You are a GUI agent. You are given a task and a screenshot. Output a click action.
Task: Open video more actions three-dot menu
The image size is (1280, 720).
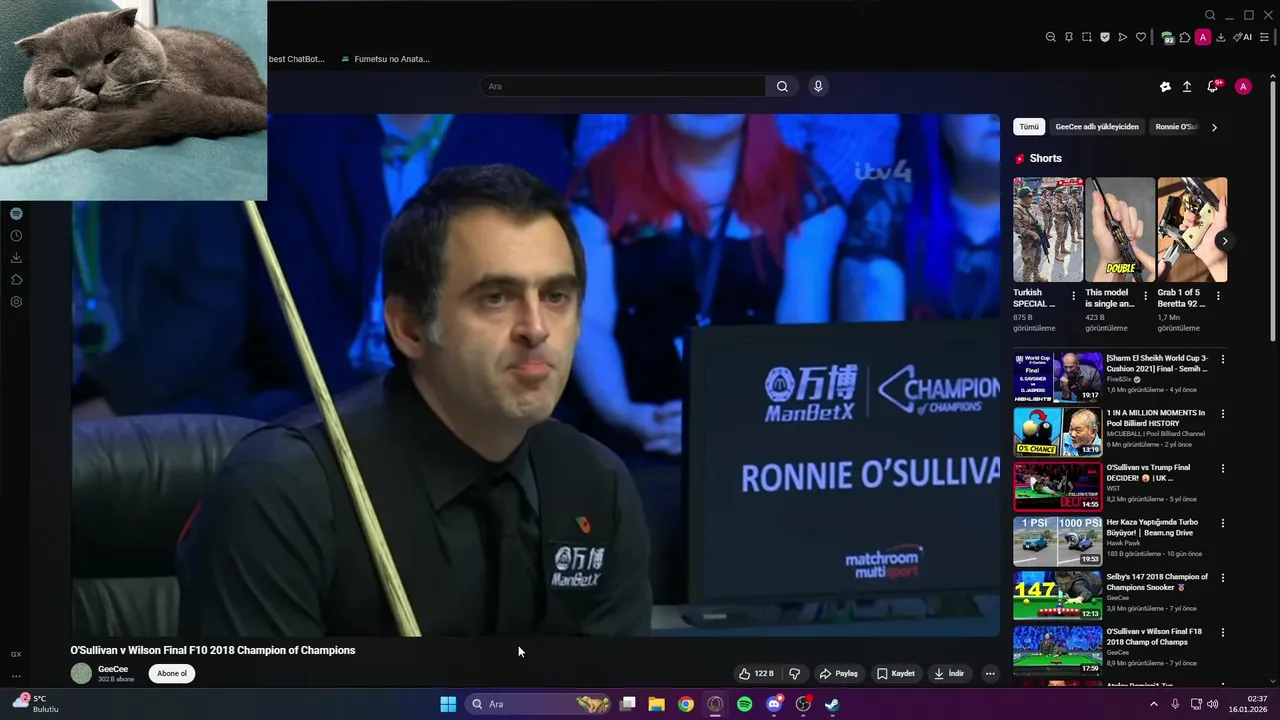[x=990, y=674]
